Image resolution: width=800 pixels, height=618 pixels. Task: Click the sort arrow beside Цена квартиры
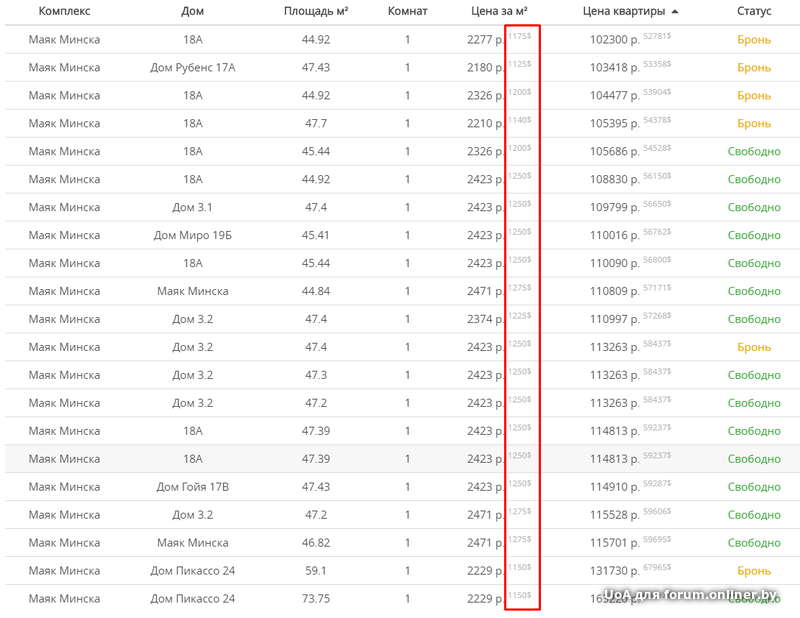[x=675, y=12]
